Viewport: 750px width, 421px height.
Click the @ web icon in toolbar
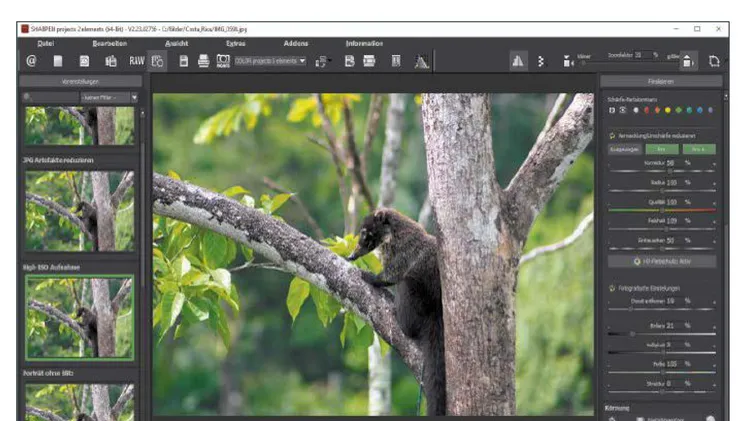click(31, 61)
